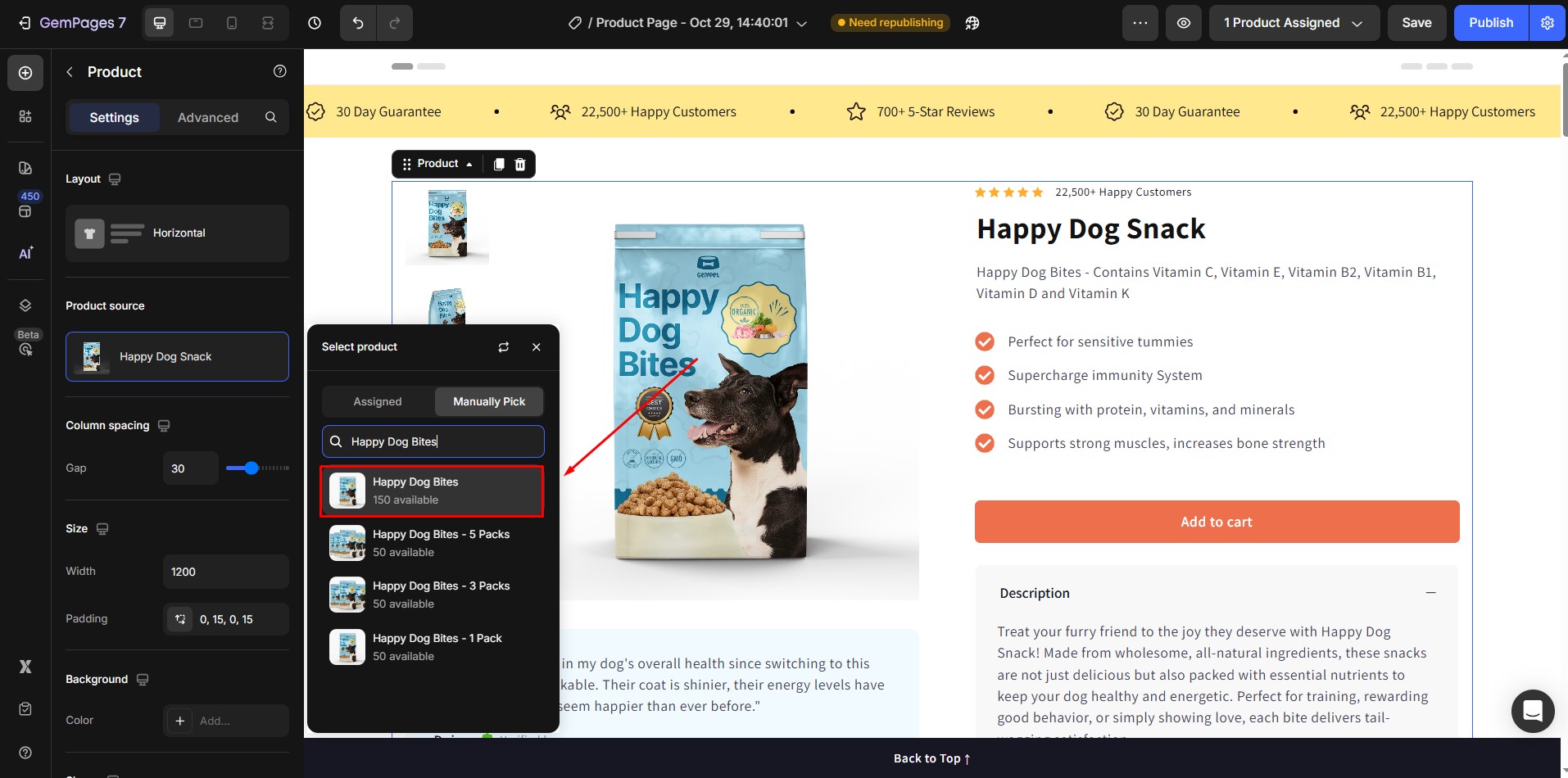Switch to the Assigned tab
This screenshot has height=778, width=1568.
(377, 401)
